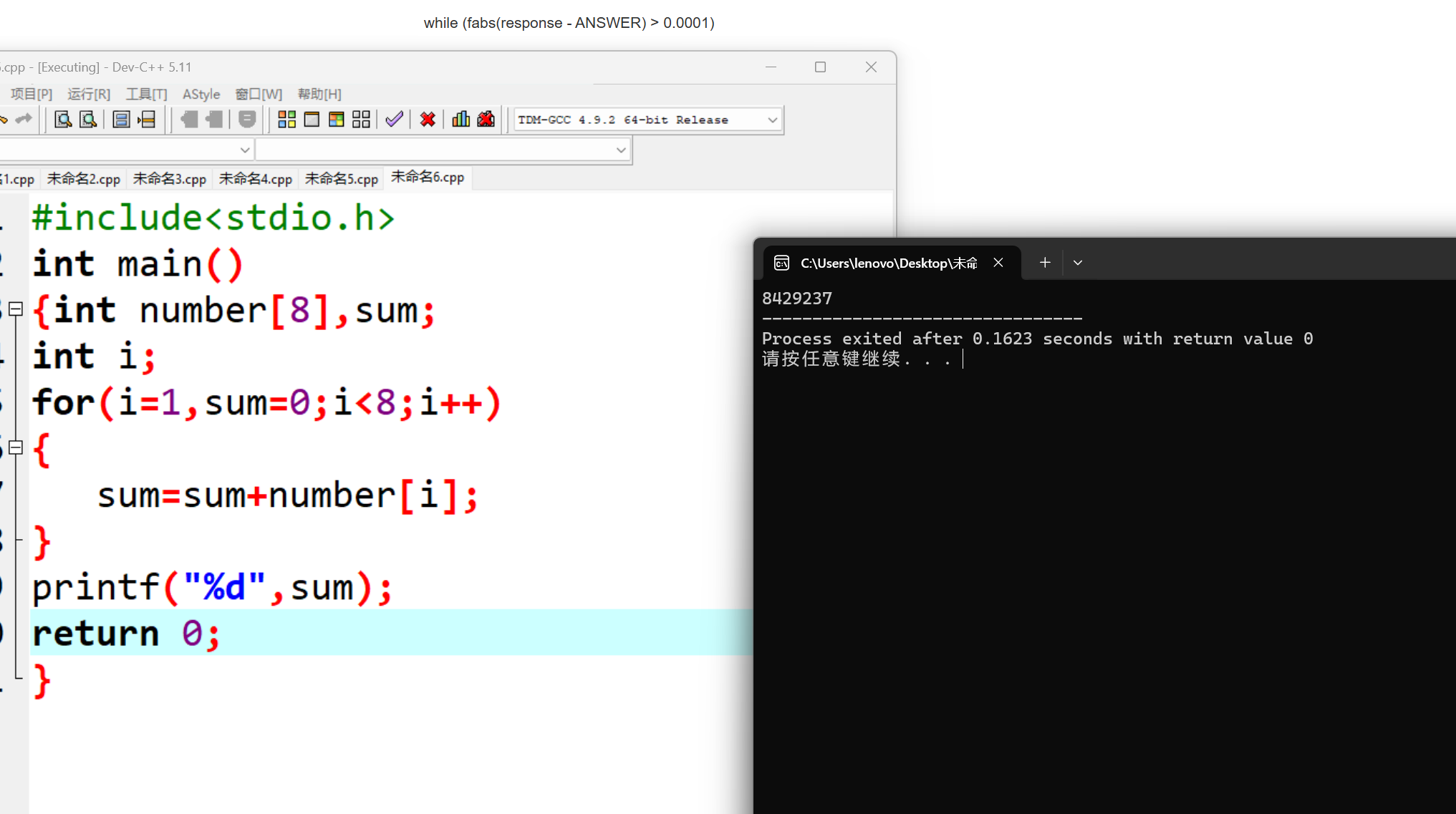Collapse the for-loop block fold marker

click(16, 448)
